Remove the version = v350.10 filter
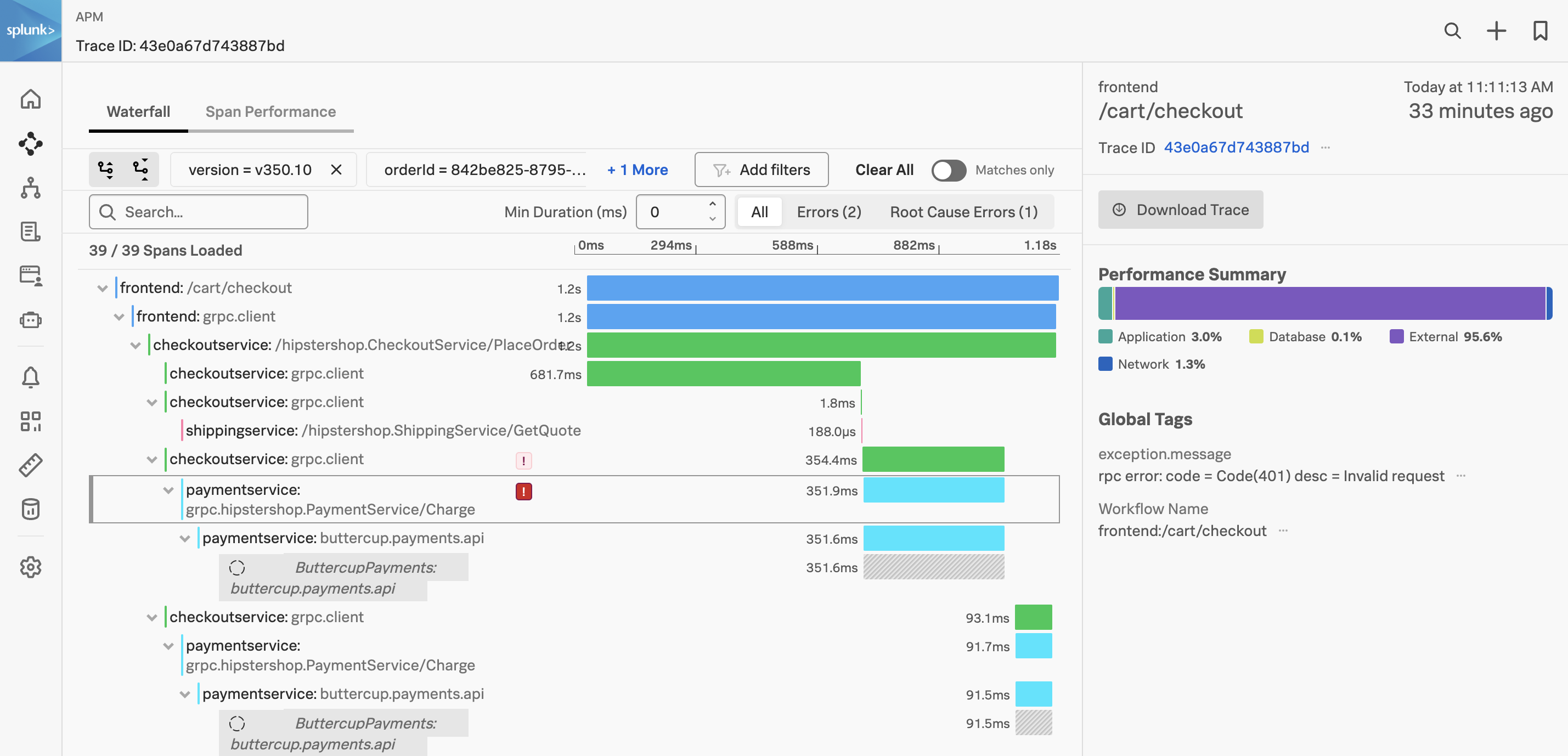The width and height of the screenshot is (1568, 756). pyautogui.click(x=336, y=170)
